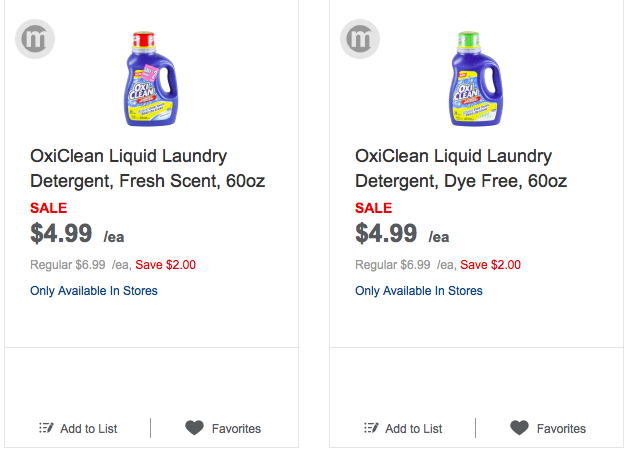Click the 'm' badge on Fresh Scent card
The height and width of the screenshot is (466, 628).
click(35, 39)
